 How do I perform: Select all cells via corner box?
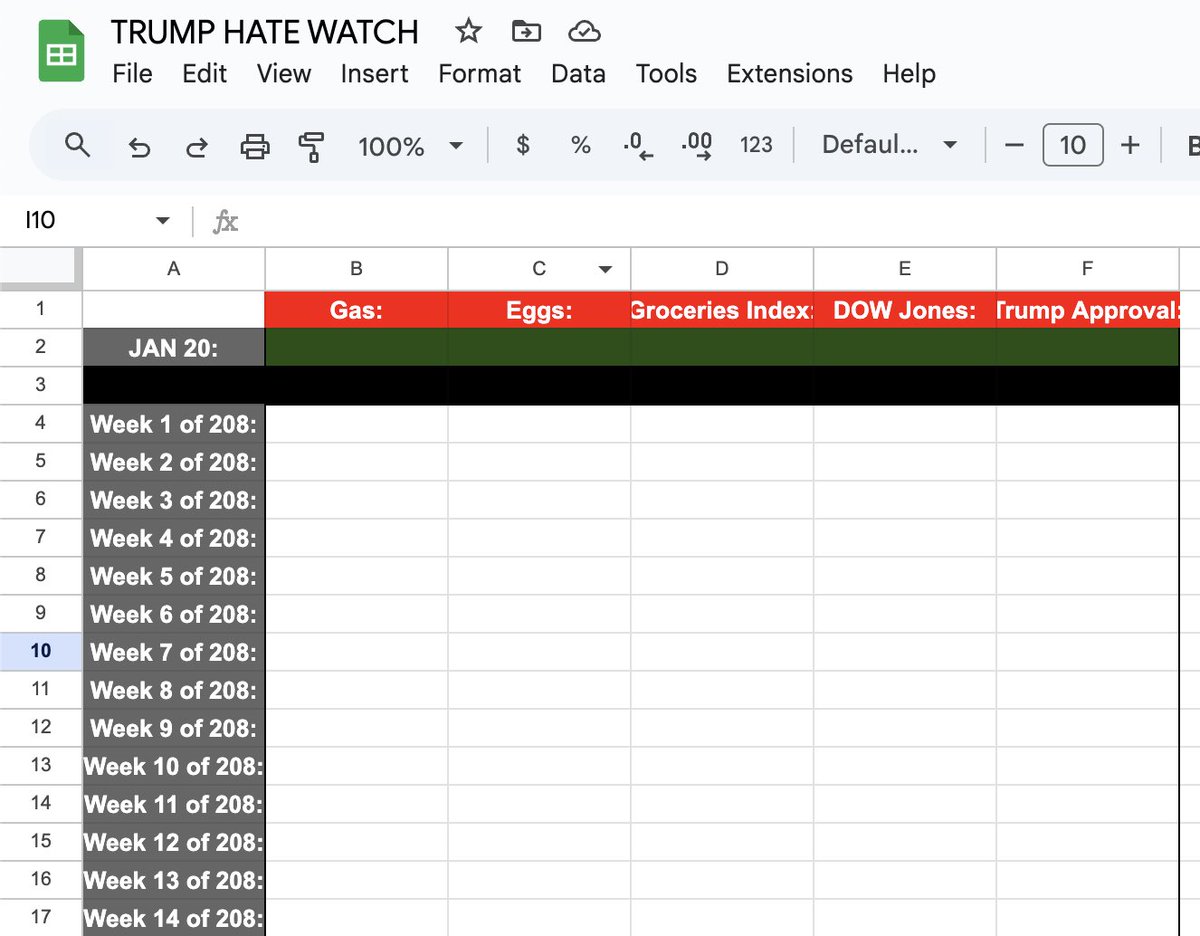[x=41, y=268]
